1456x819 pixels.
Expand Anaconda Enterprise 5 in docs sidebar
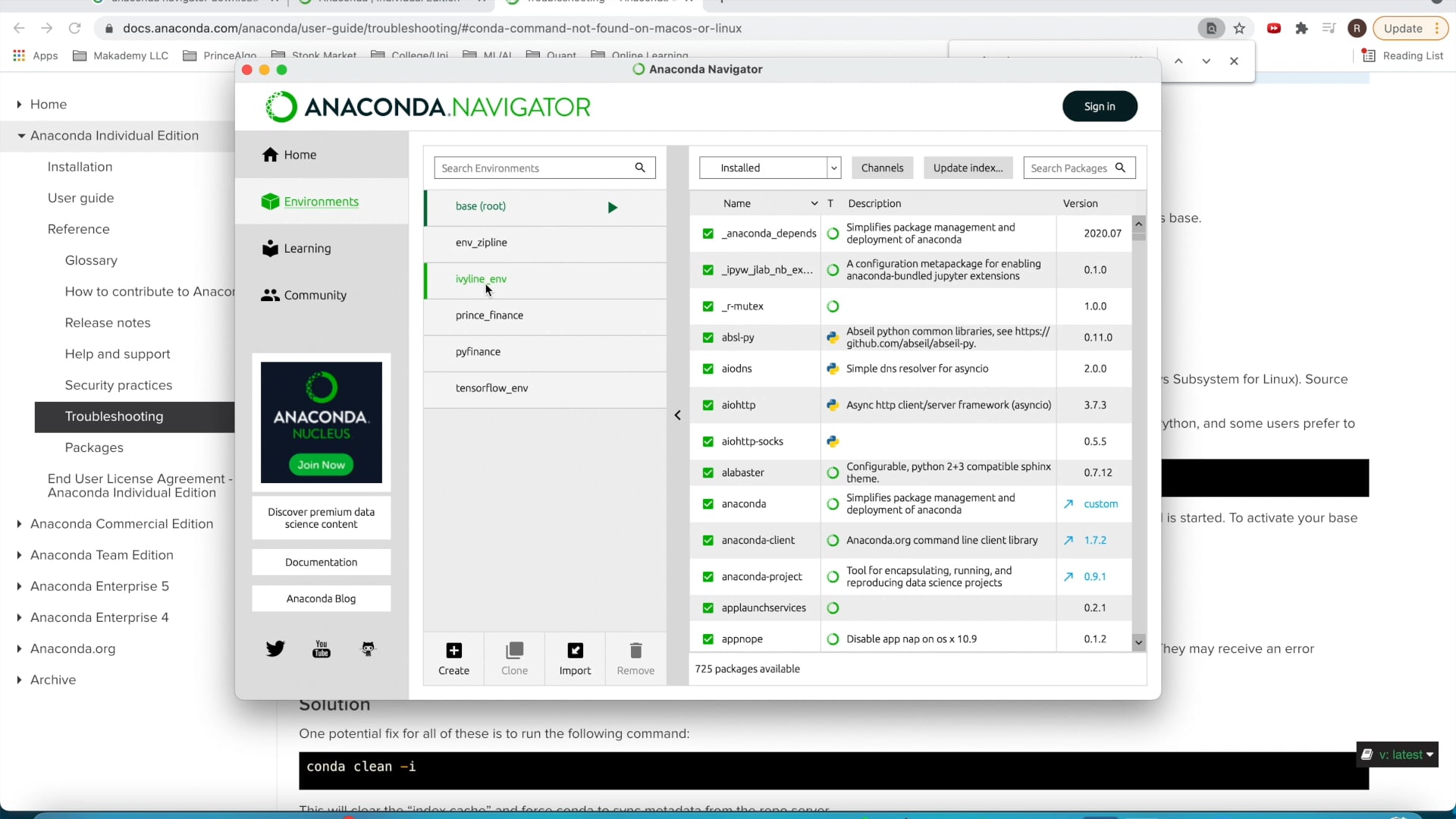tap(19, 586)
